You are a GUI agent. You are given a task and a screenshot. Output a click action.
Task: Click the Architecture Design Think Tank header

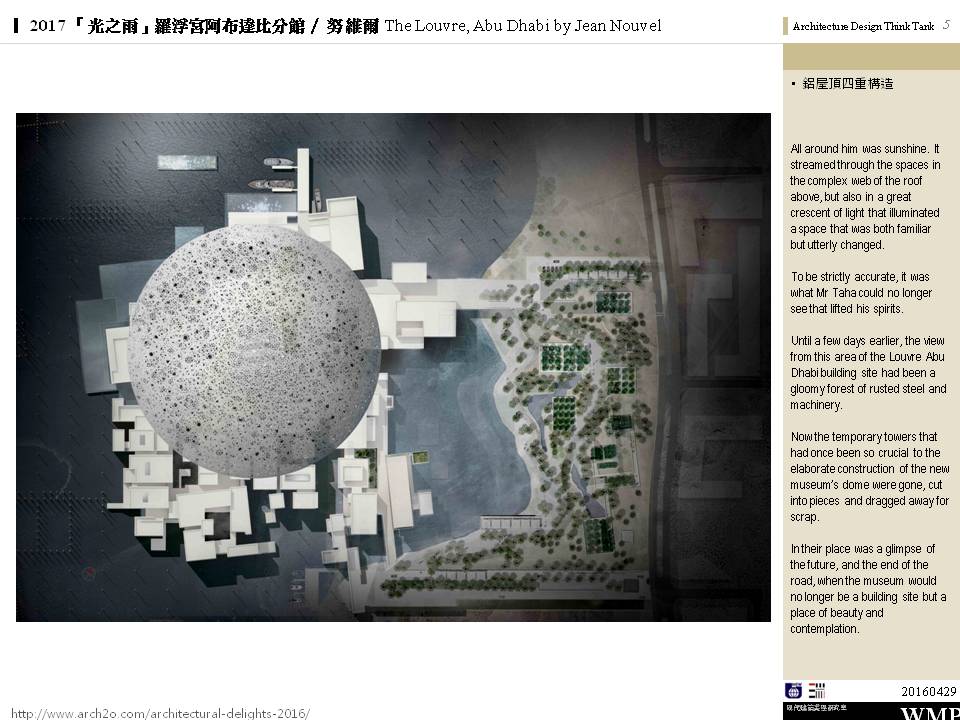(x=862, y=27)
